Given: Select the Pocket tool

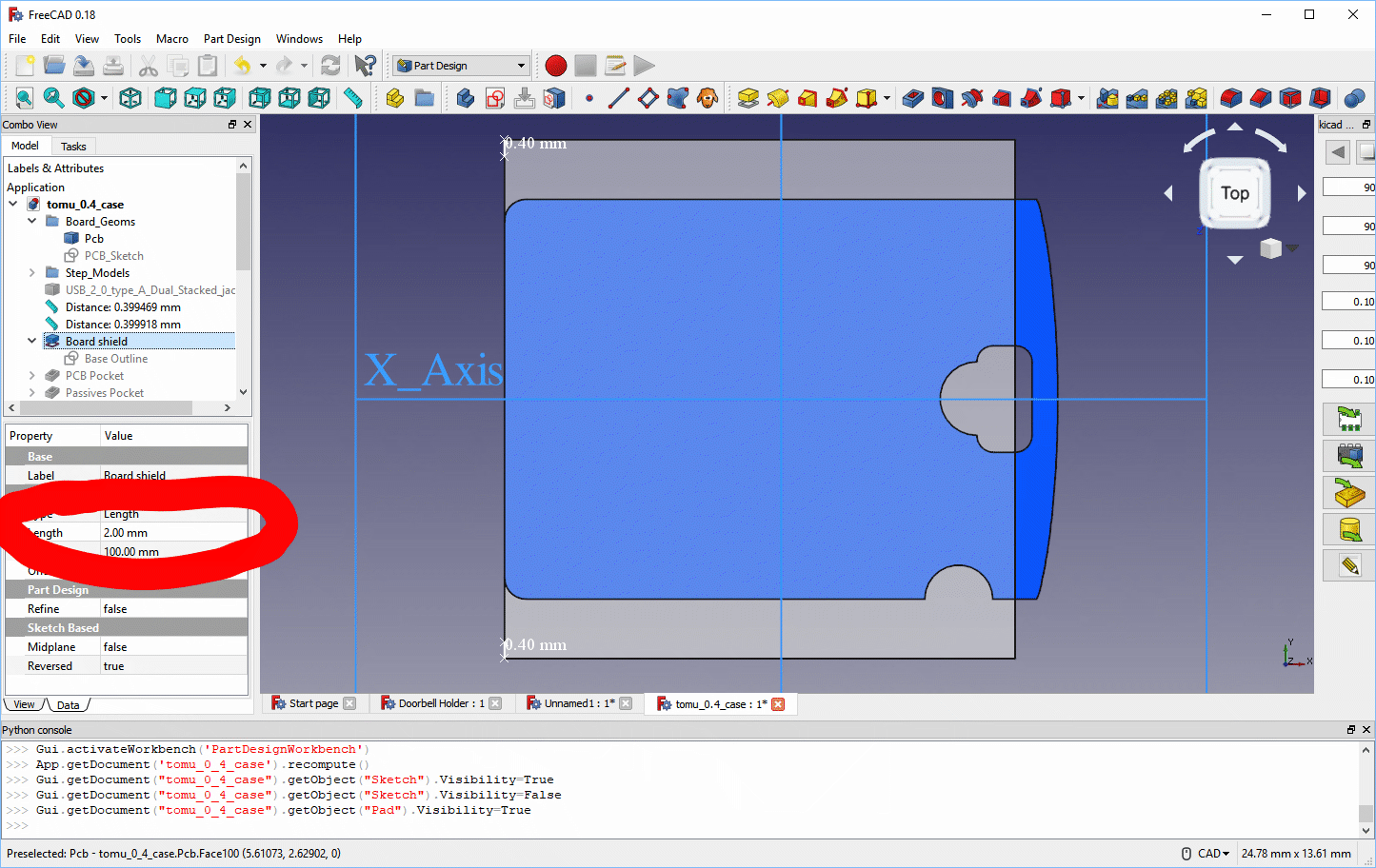Looking at the screenshot, I should coord(913,98).
